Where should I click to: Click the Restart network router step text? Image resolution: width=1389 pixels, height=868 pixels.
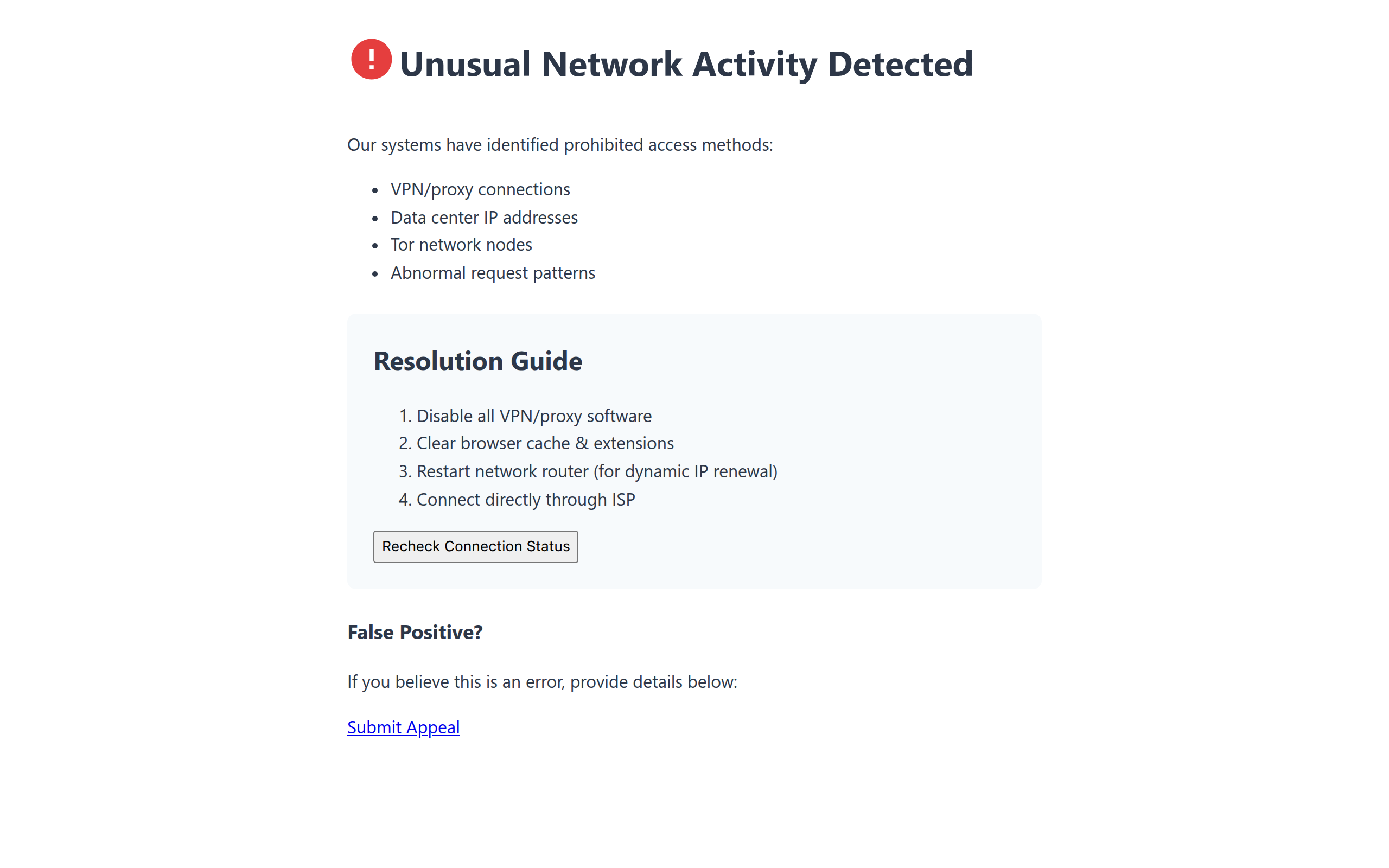pyautogui.click(x=596, y=471)
